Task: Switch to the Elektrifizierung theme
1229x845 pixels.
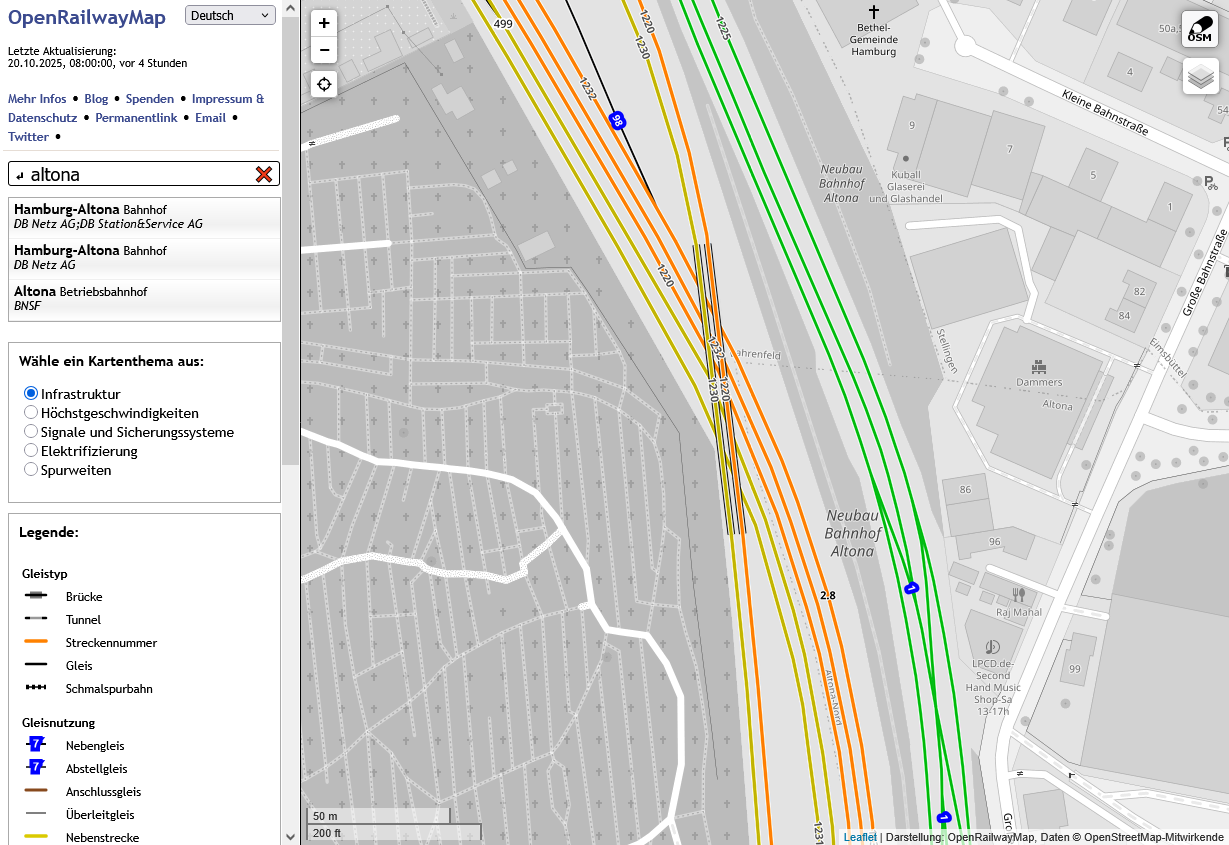Action: (31, 451)
